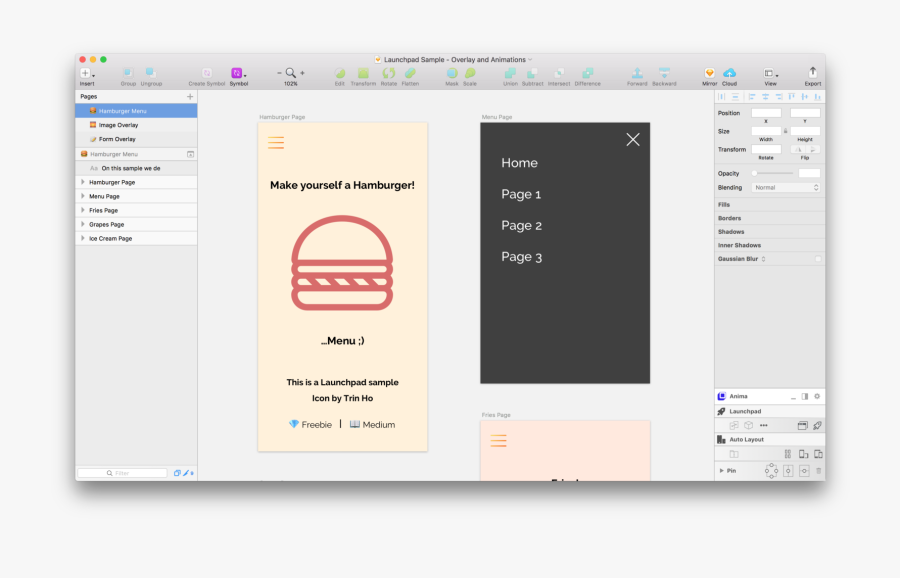Image resolution: width=900 pixels, height=578 pixels.
Task: Select the Image Overlay page
Action: 136,125
